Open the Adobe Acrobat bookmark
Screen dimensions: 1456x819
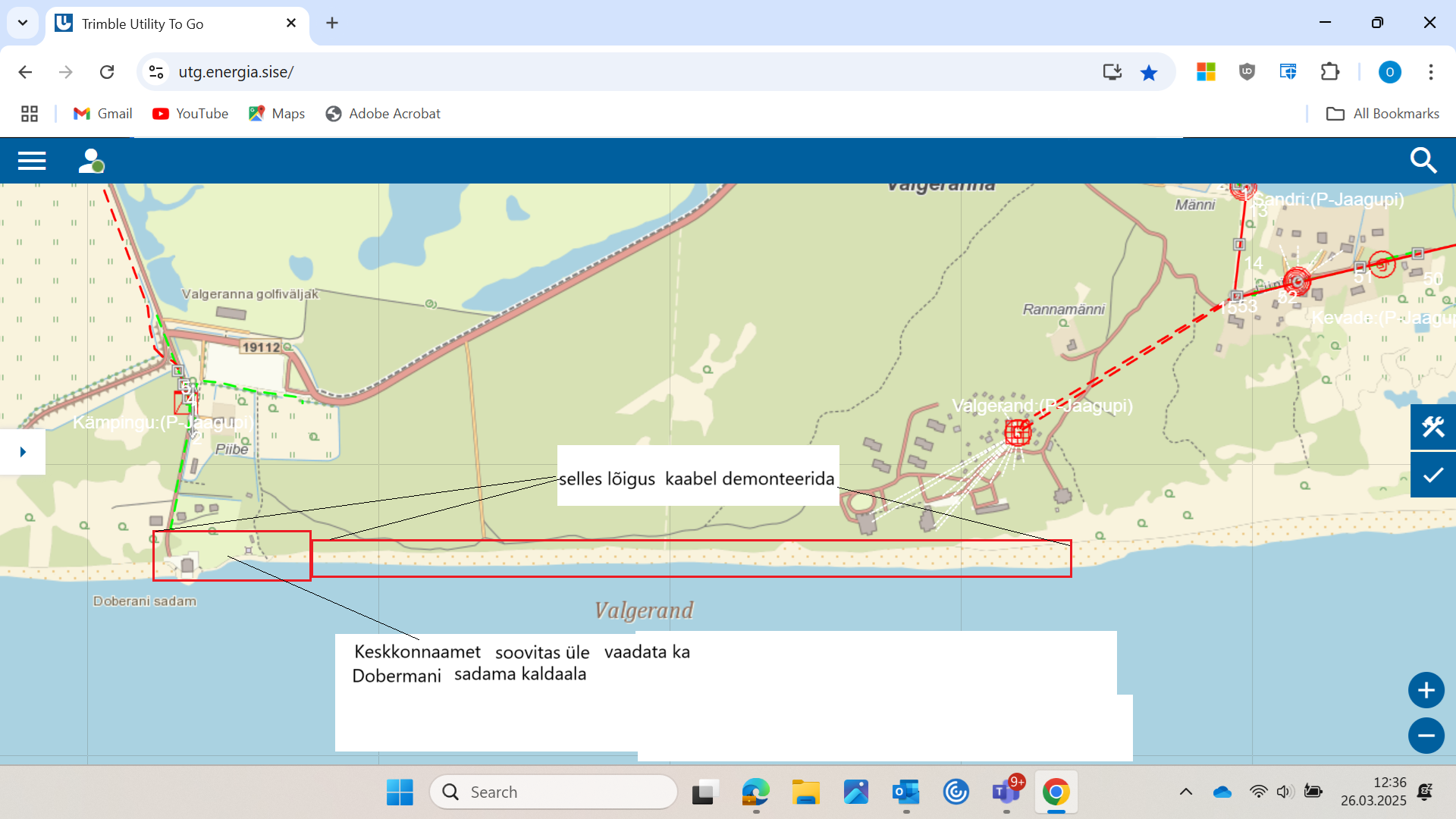coord(383,114)
